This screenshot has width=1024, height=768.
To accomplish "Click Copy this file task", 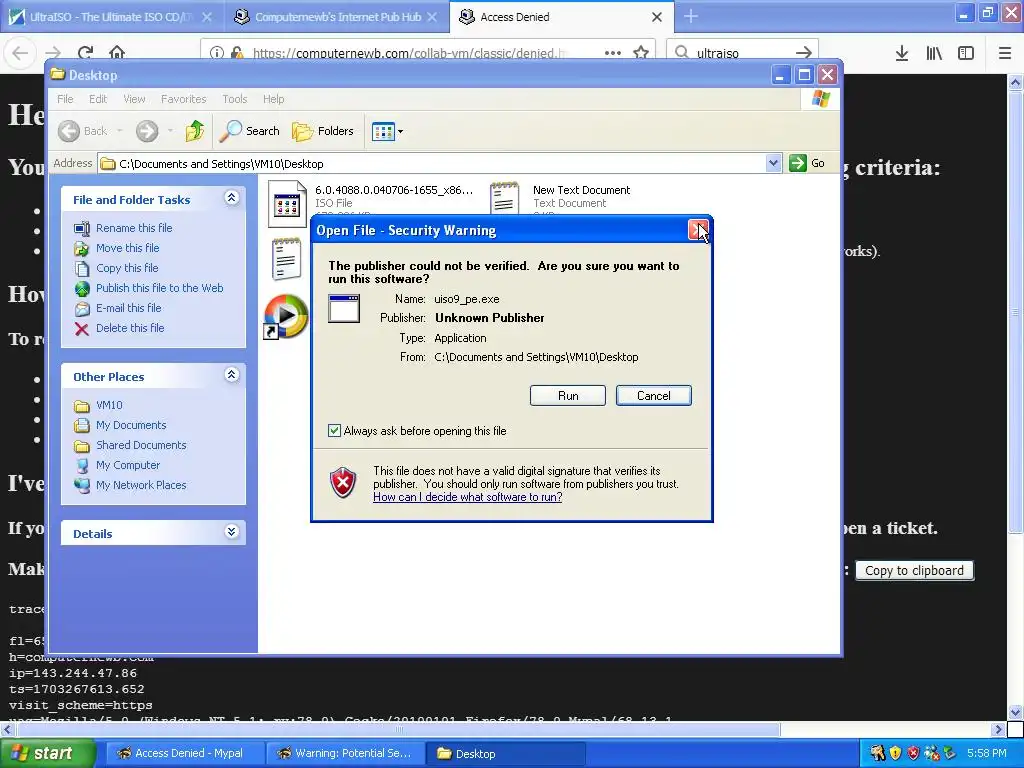I will click(127, 268).
